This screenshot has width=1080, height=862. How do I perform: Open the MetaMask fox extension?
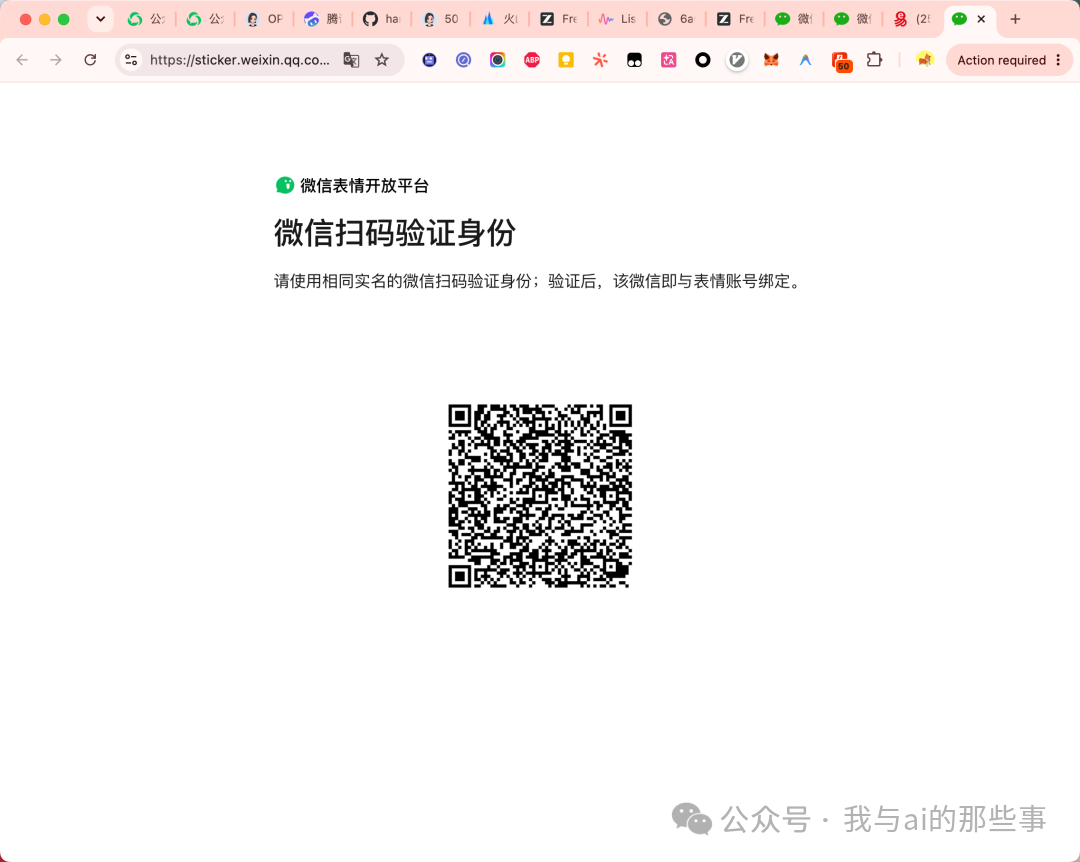pos(771,60)
